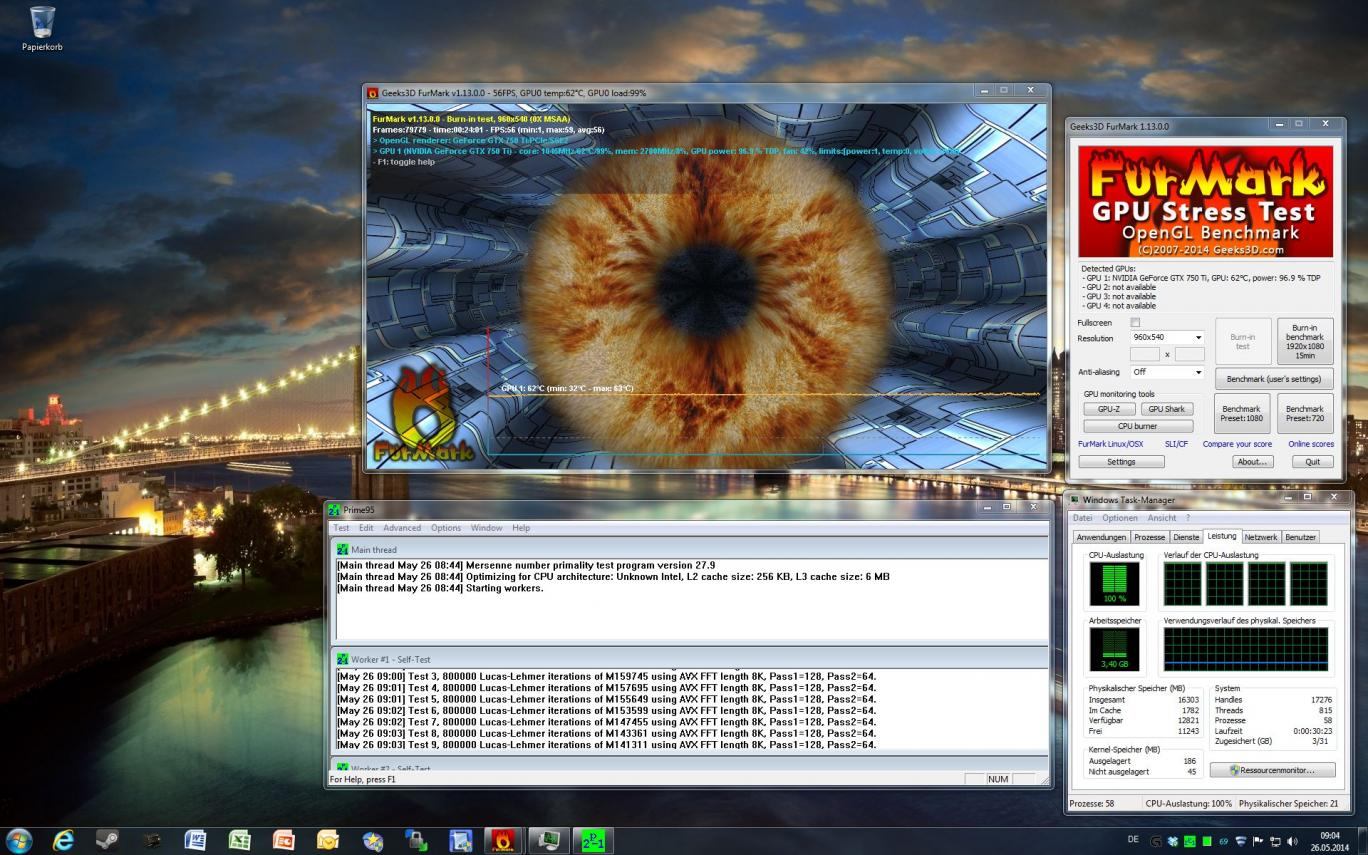The image size is (1368, 855).
Task: Switch to the Netzwerk tab
Action: (x=1260, y=537)
